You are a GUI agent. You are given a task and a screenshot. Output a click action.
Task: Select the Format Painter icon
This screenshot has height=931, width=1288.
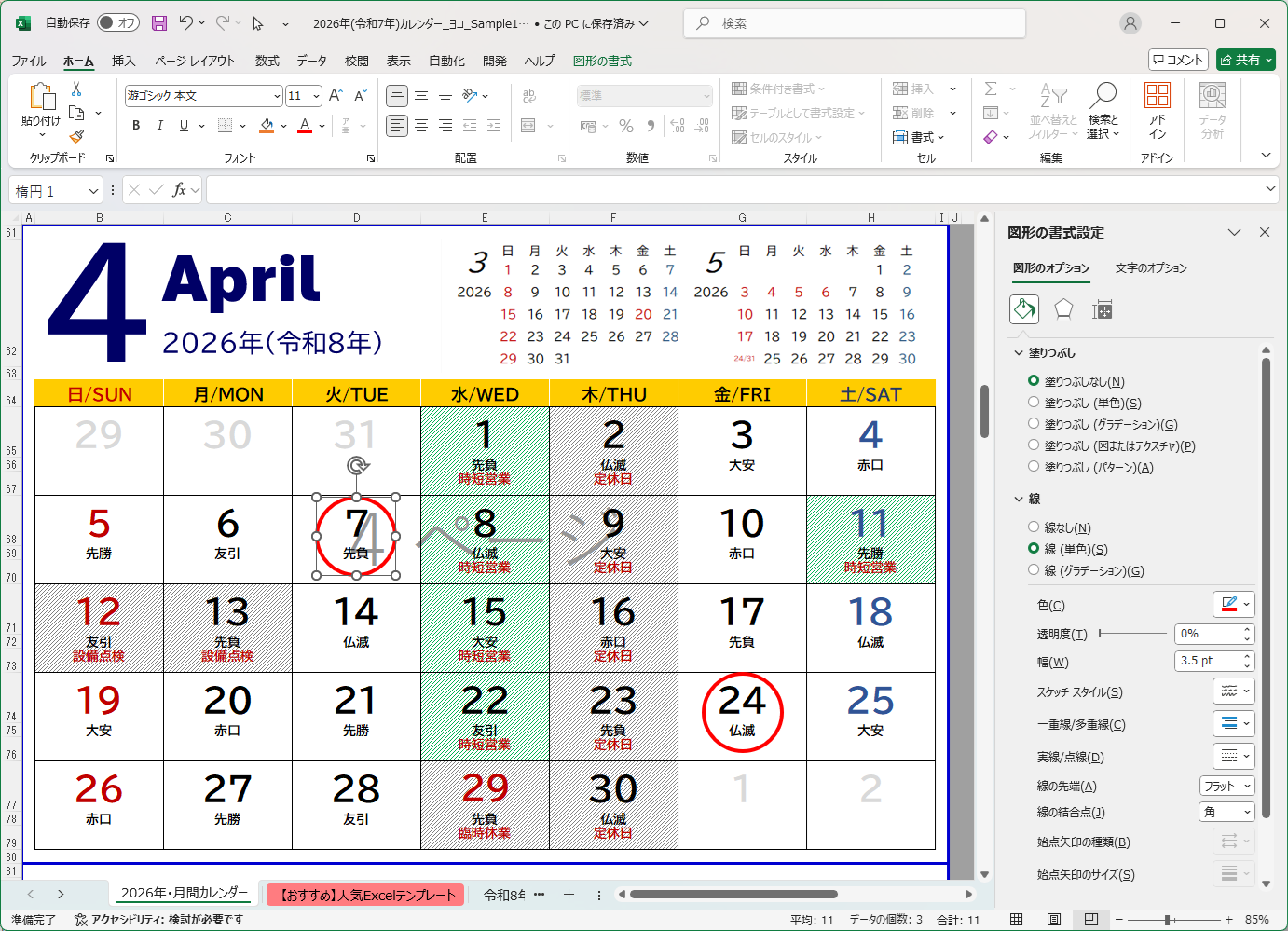click(76, 136)
